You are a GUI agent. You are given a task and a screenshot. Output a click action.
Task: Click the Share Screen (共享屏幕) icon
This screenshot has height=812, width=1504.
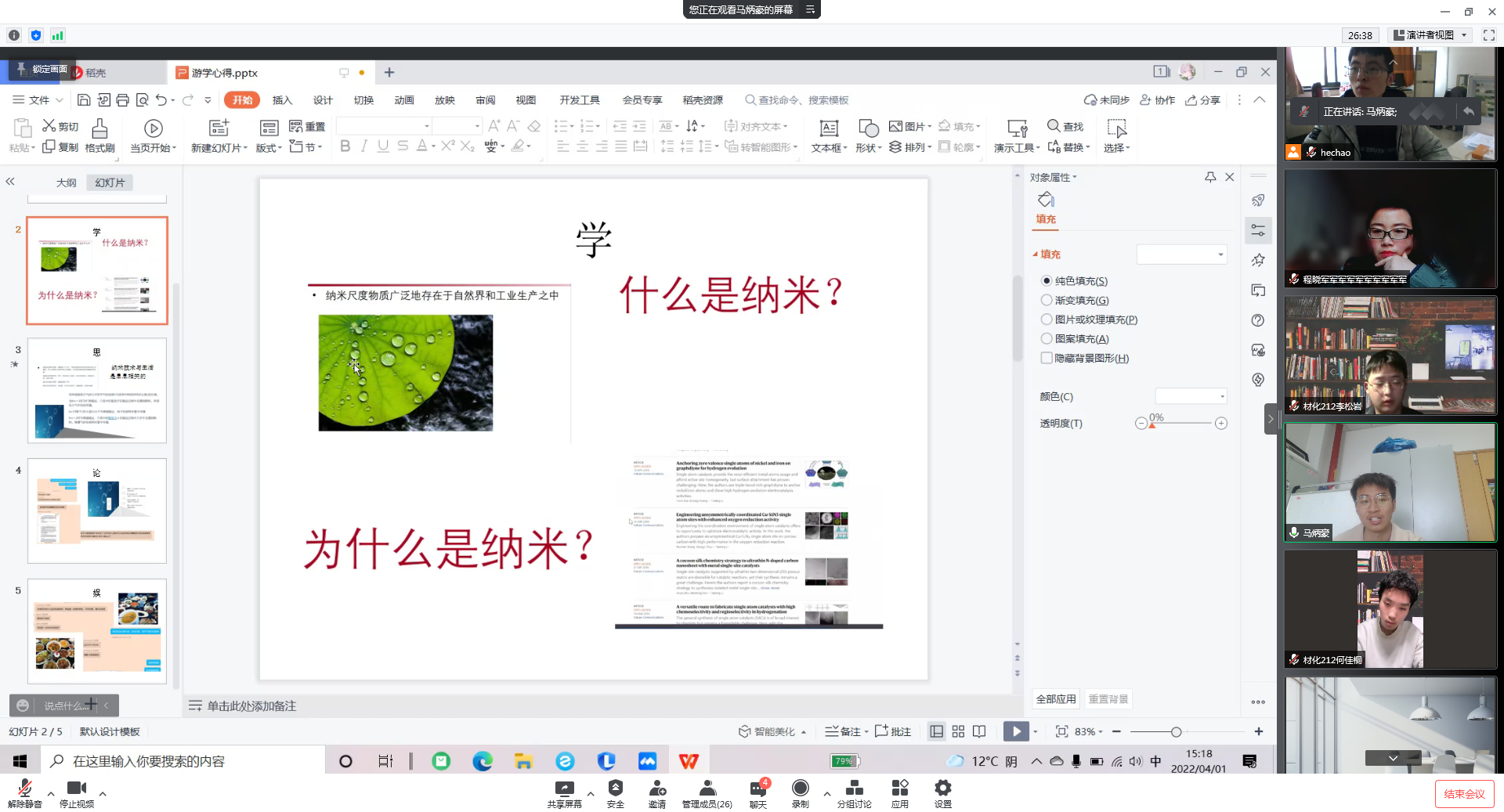[x=564, y=789]
